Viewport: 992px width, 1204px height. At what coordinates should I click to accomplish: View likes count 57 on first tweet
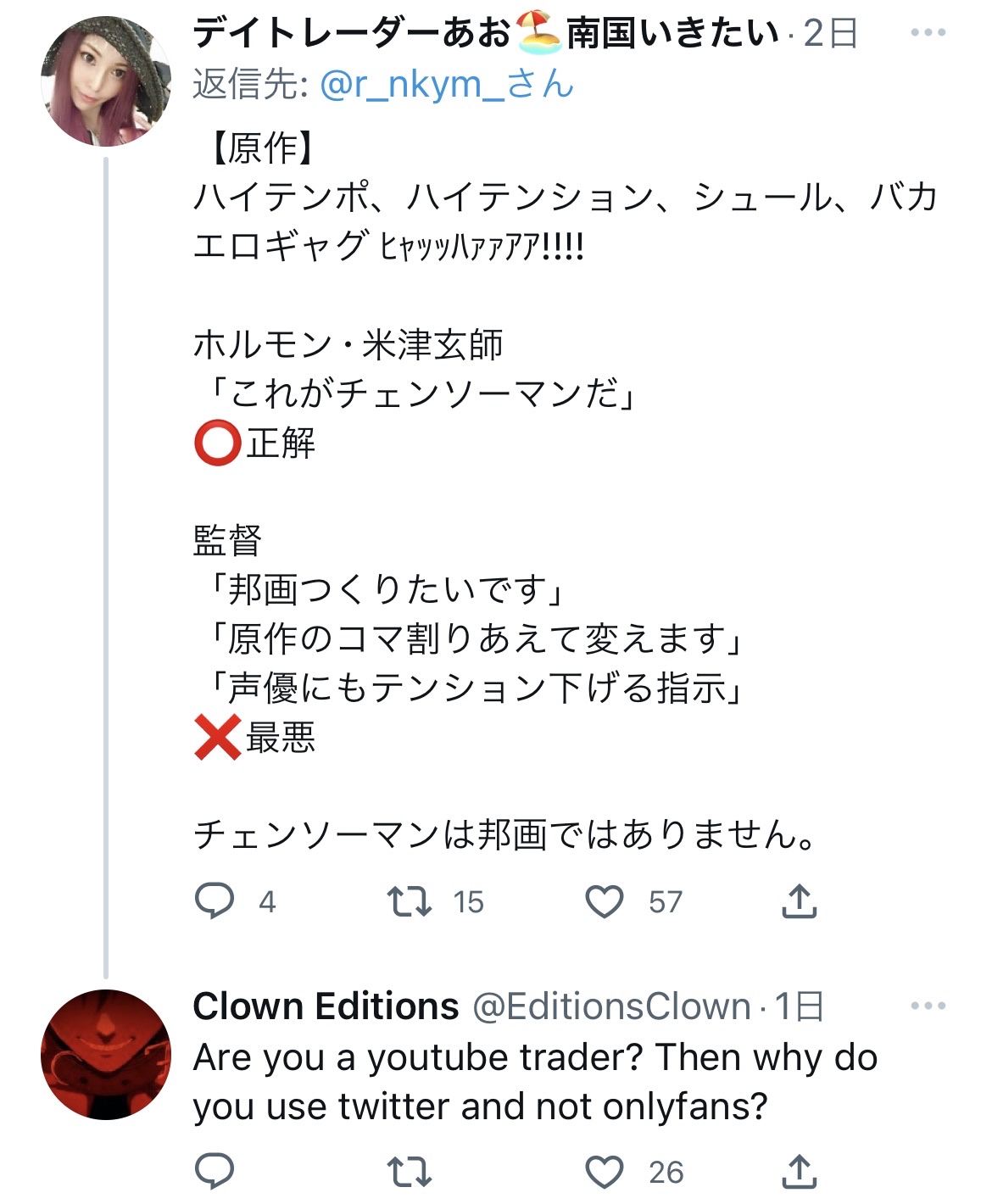(666, 902)
